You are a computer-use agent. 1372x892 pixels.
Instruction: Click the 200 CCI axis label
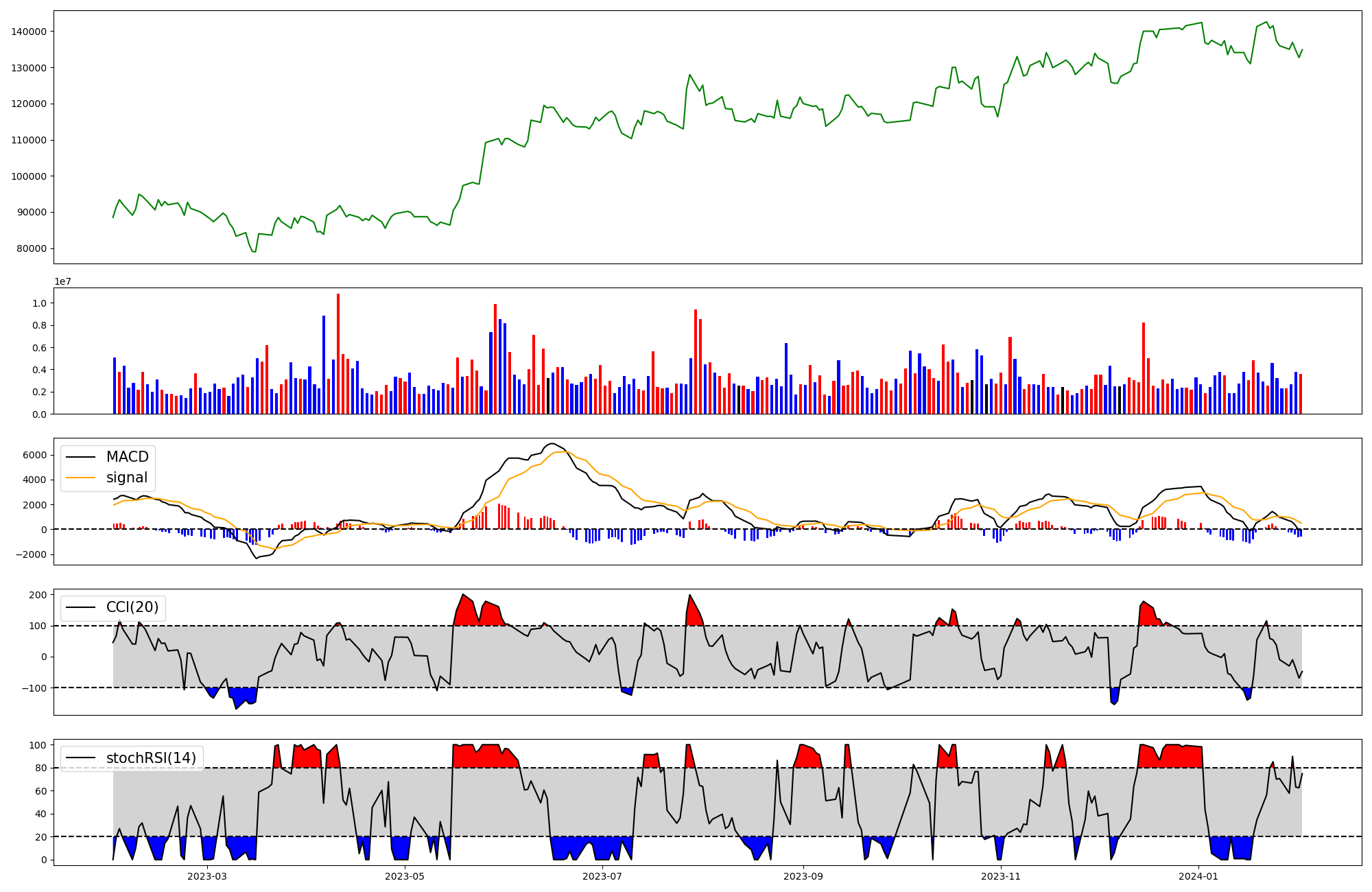pos(38,595)
